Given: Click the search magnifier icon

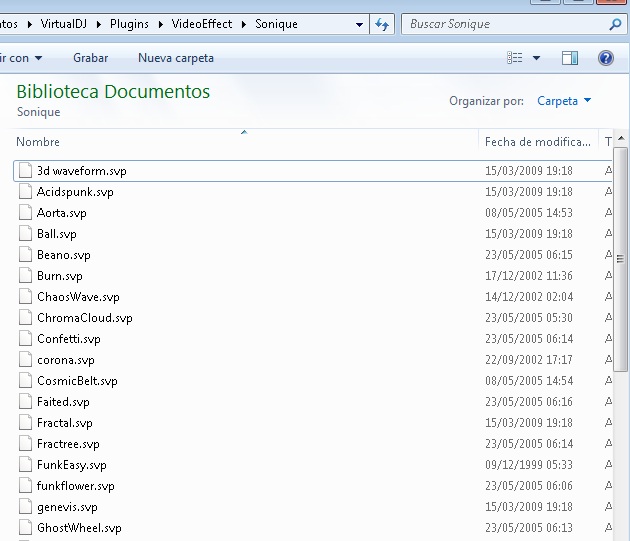Looking at the screenshot, I should (615, 24).
